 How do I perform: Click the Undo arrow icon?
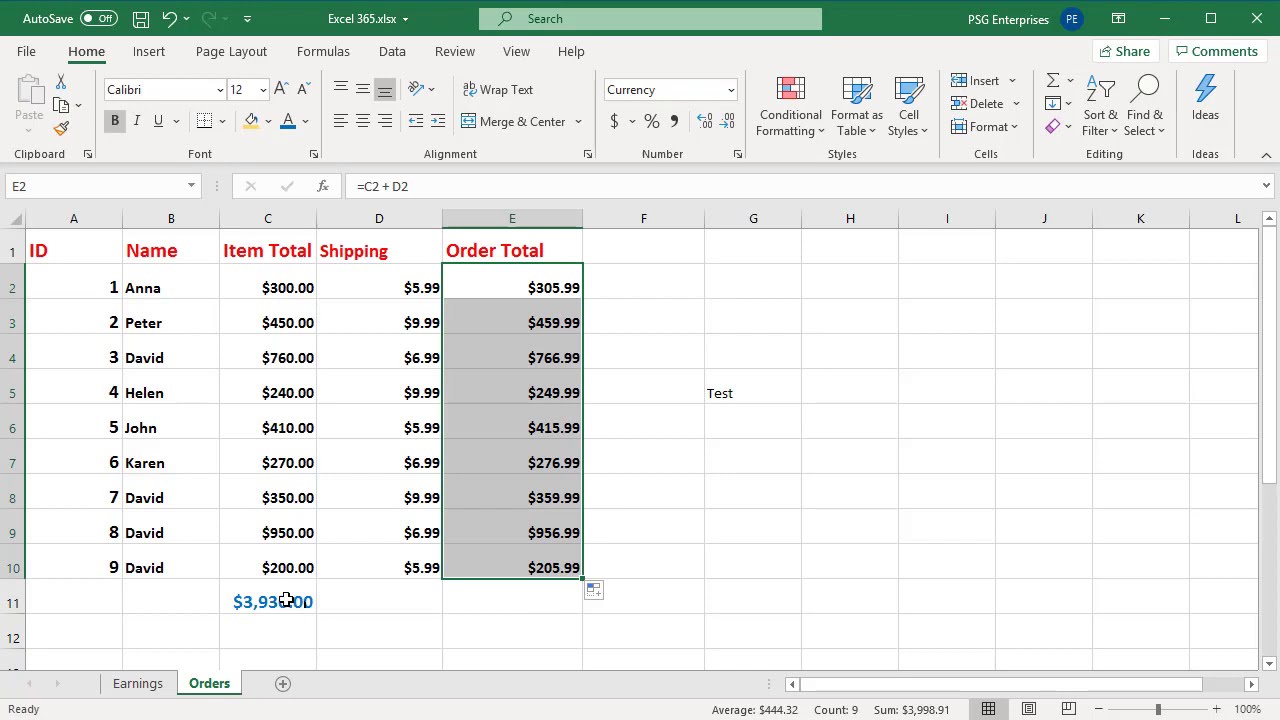(170, 19)
